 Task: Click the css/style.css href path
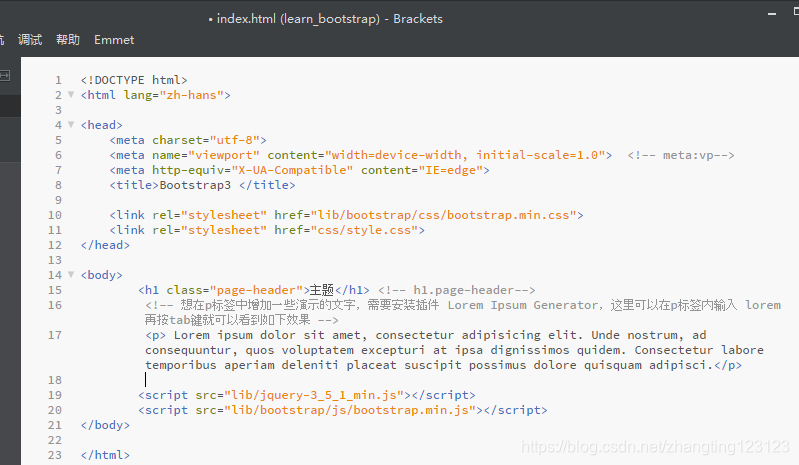[x=364, y=230]
